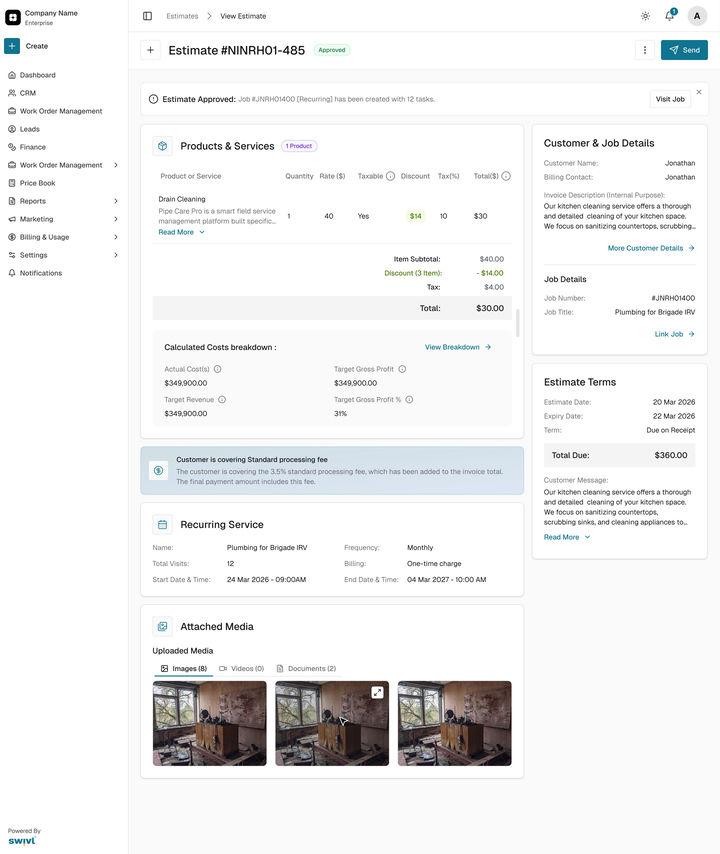Click the Total Due $360.00 amount
720x854 pixels.
(x=671, y=455)
